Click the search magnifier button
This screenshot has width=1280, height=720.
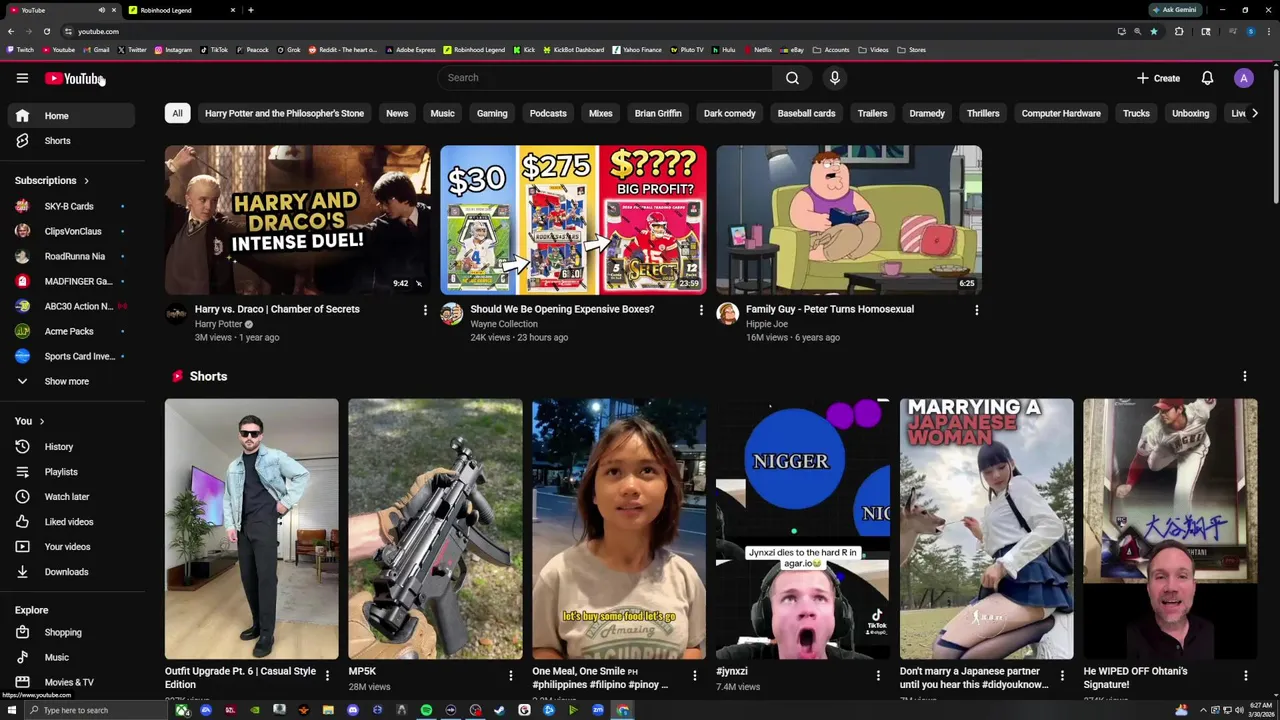(792, 78)
